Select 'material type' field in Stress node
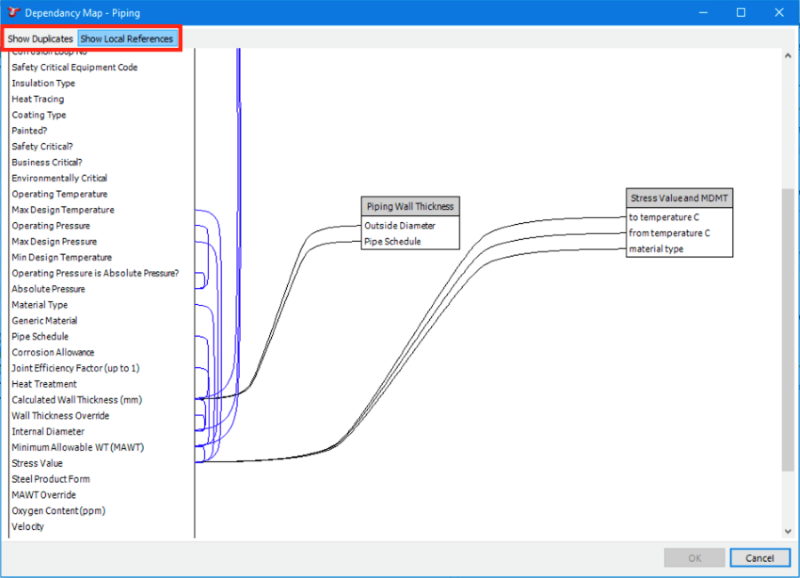 (656, 249)
